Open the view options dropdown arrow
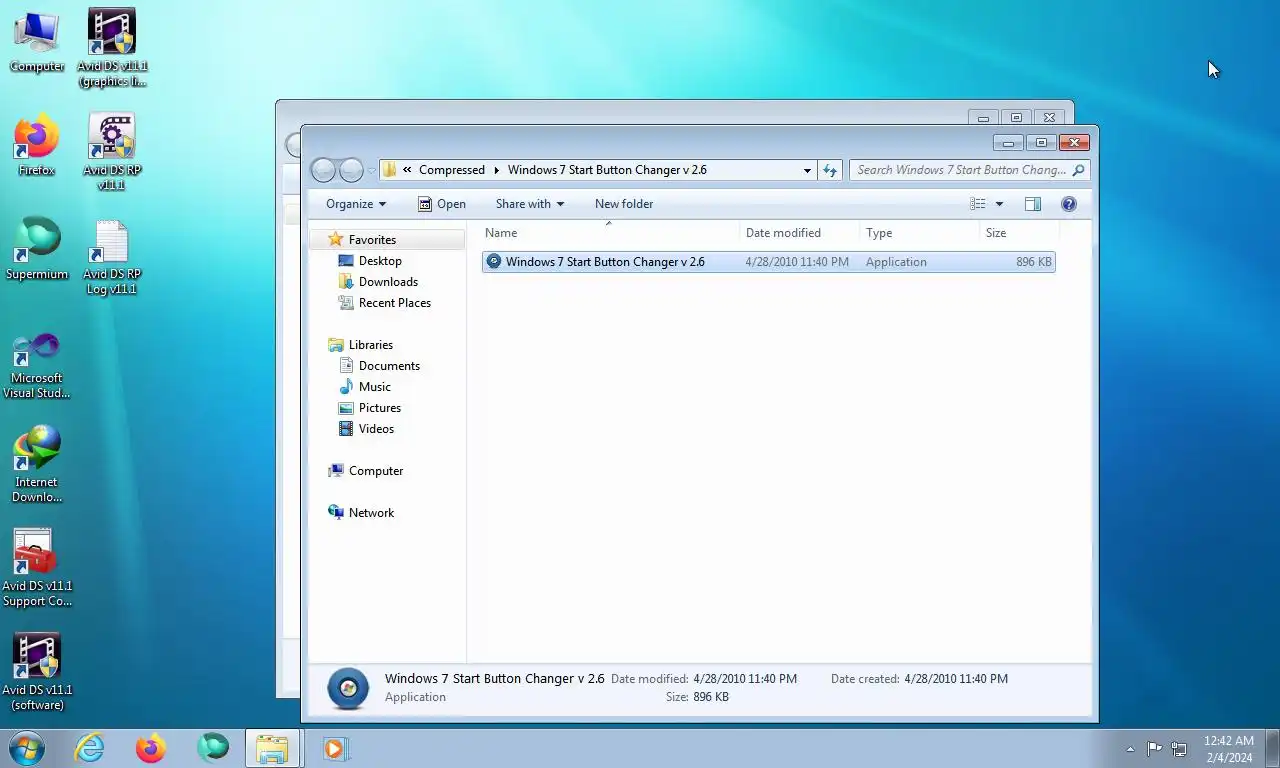Image resolution: width=1280 pixels, height=768 pixels. point(999,204)
